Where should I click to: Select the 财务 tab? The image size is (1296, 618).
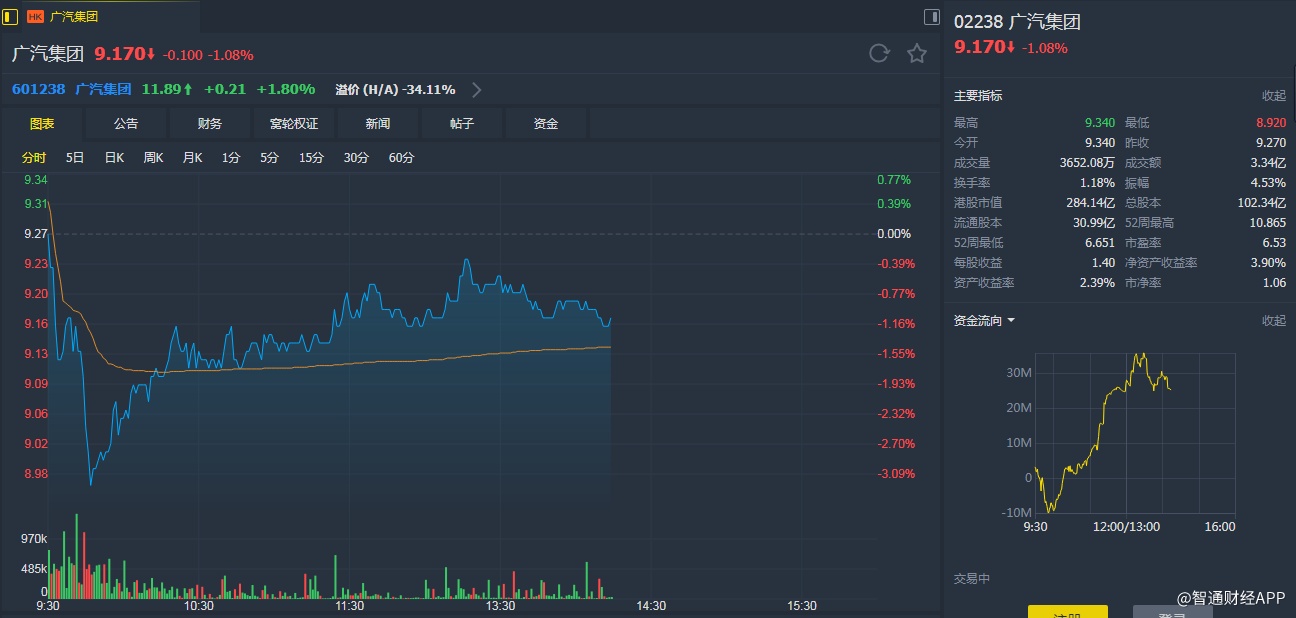210,124
